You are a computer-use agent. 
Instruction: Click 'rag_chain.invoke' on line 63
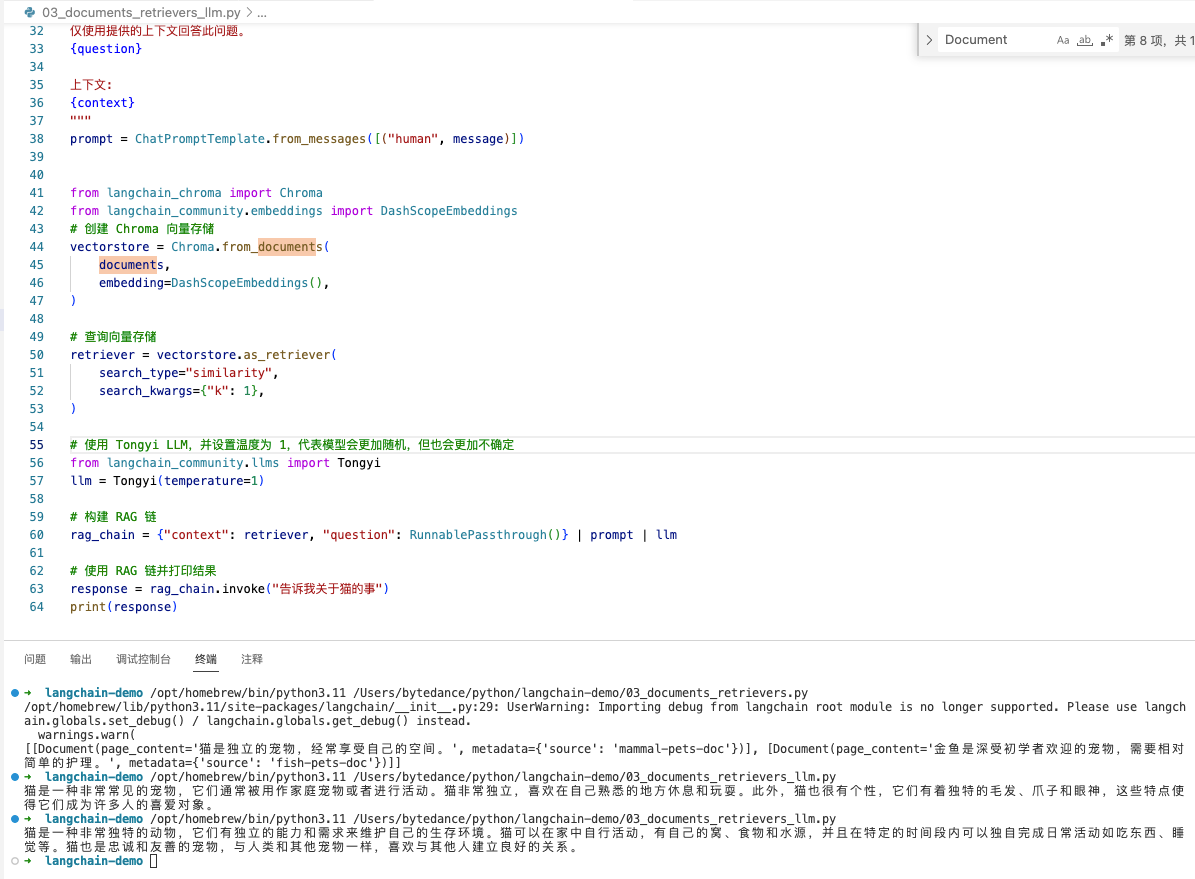point(207,589)
